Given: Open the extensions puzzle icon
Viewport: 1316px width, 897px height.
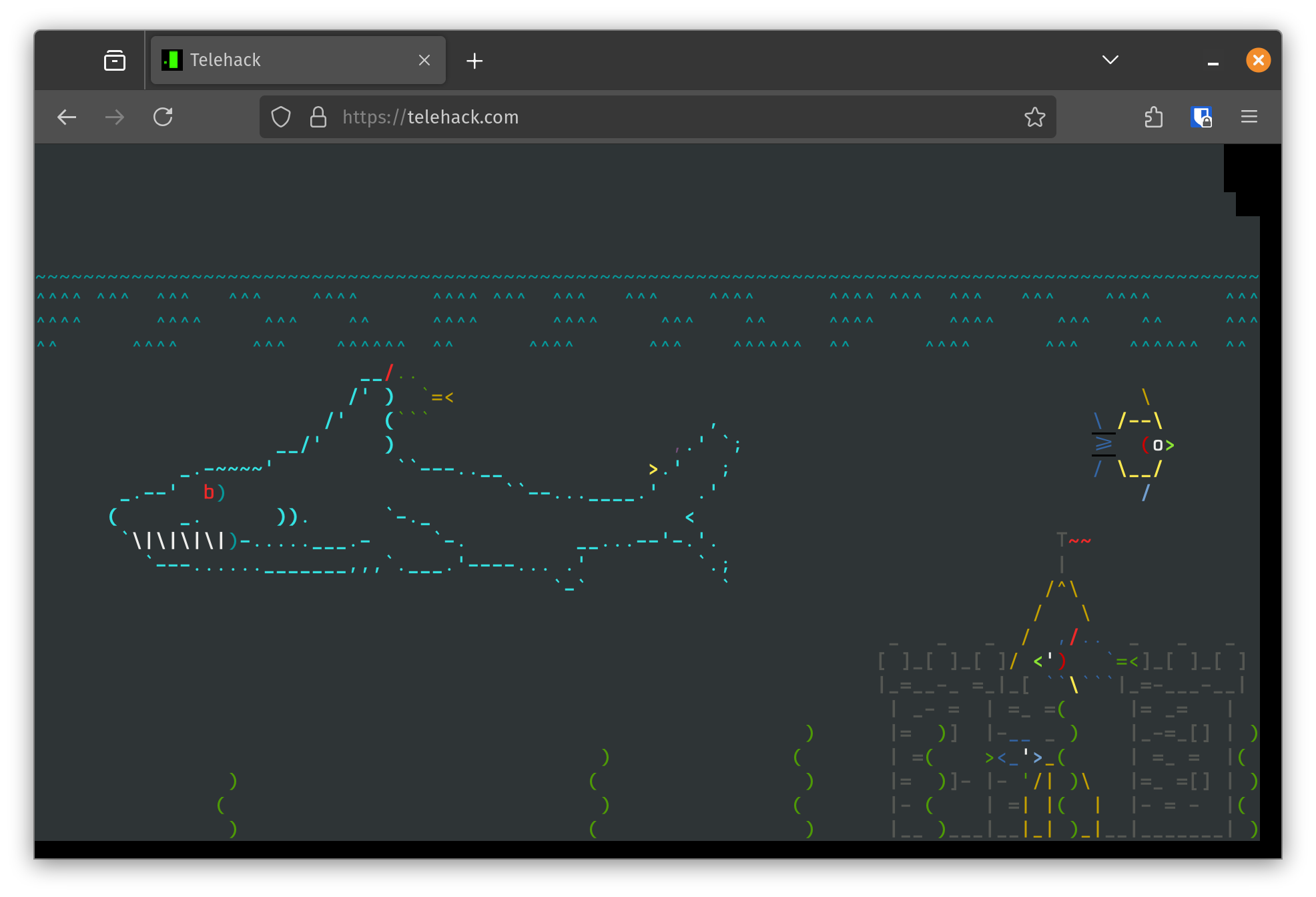Looking at the screenshot, I should point(1153,117).
